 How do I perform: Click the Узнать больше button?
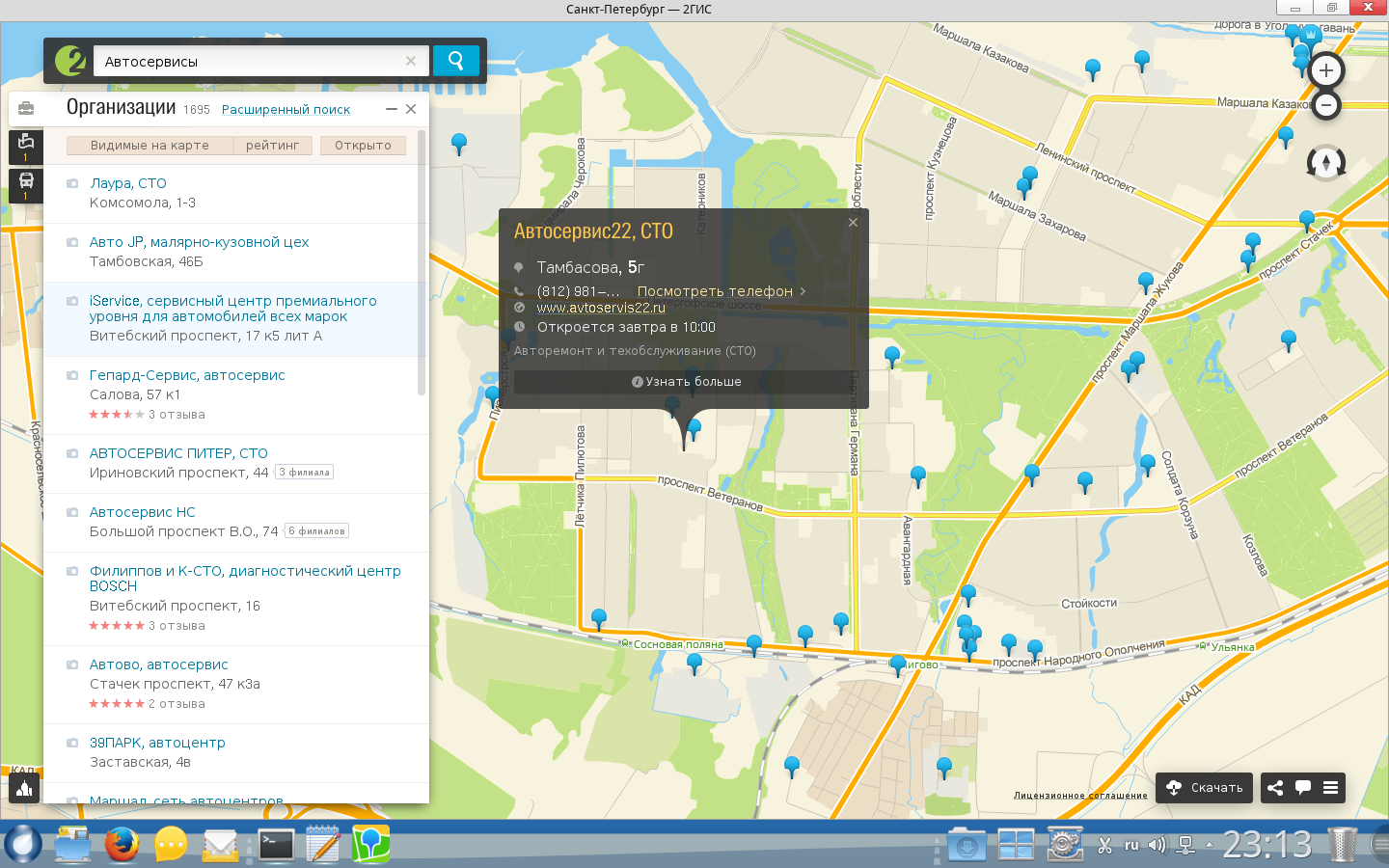point(686,382)
